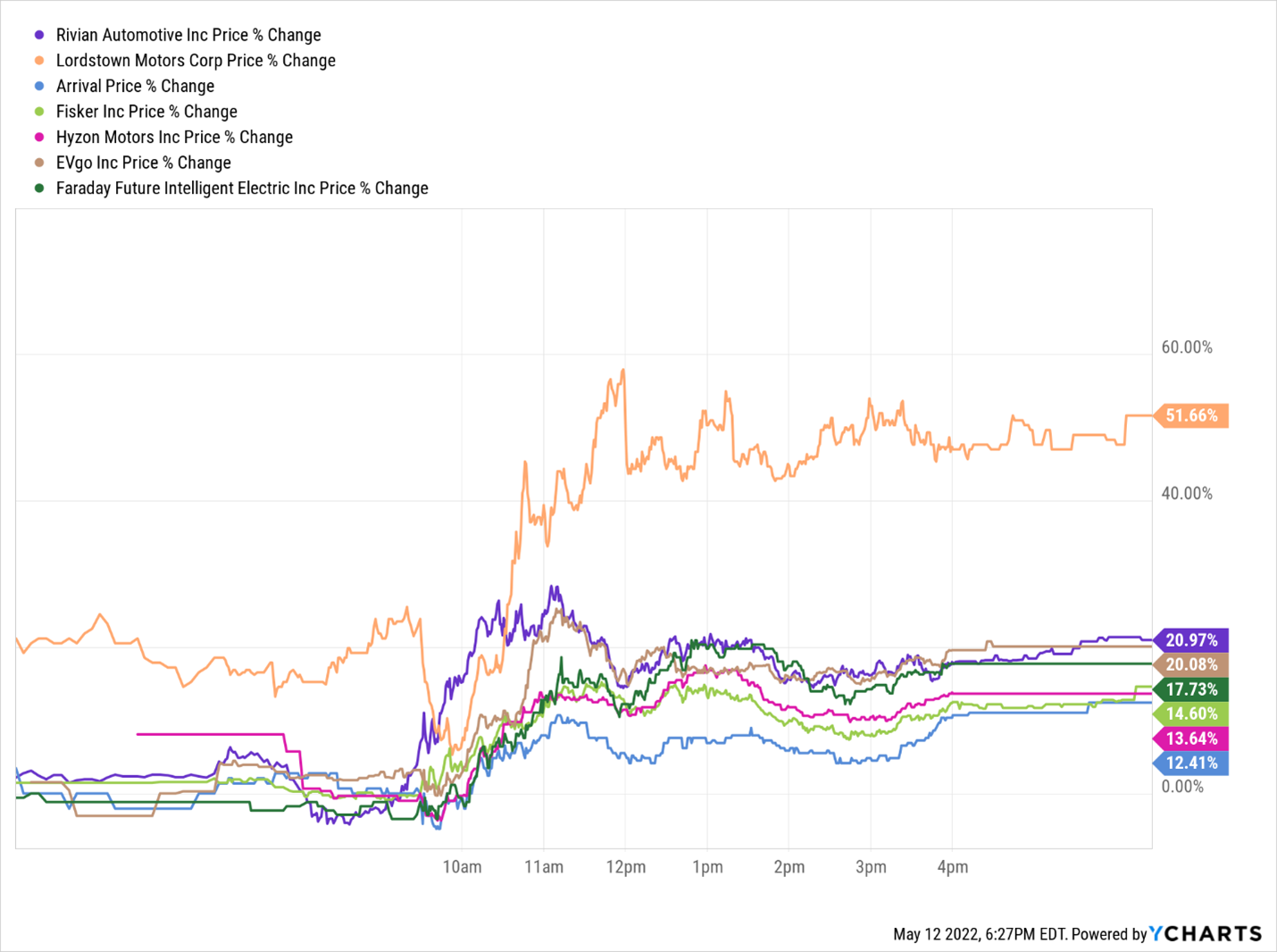Click the dark green 17.73% value tag
The height and width of the screenshot is (952, 1277).
[x=1191, y=689]
